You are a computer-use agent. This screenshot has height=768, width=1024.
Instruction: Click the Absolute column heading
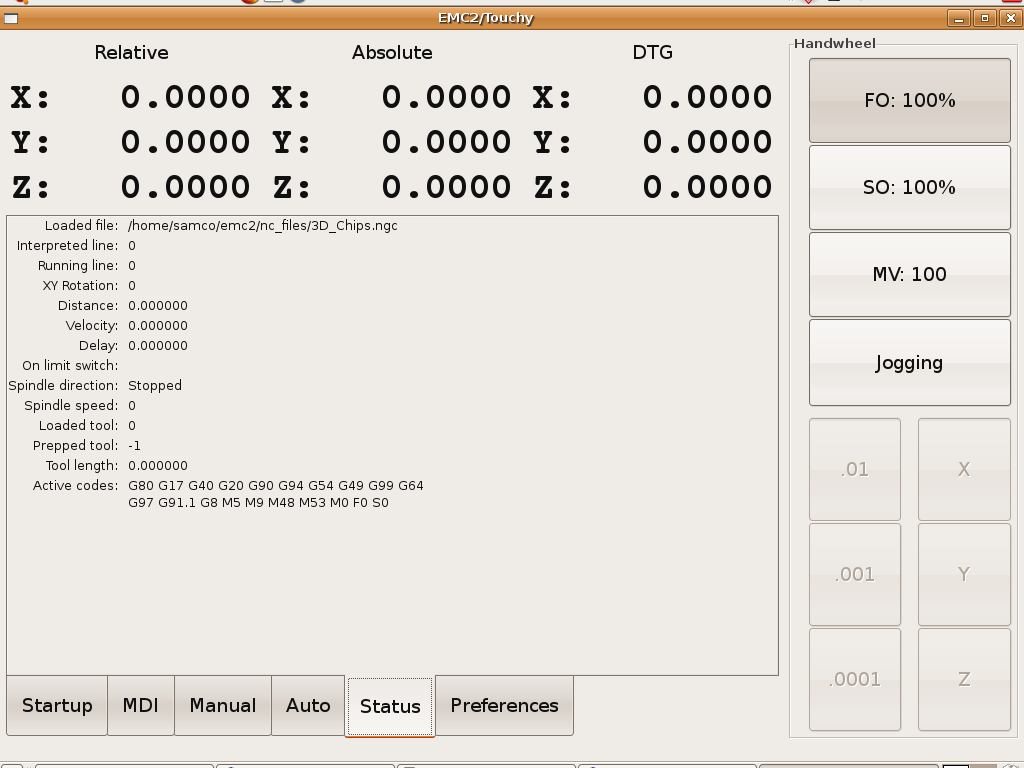392,52
